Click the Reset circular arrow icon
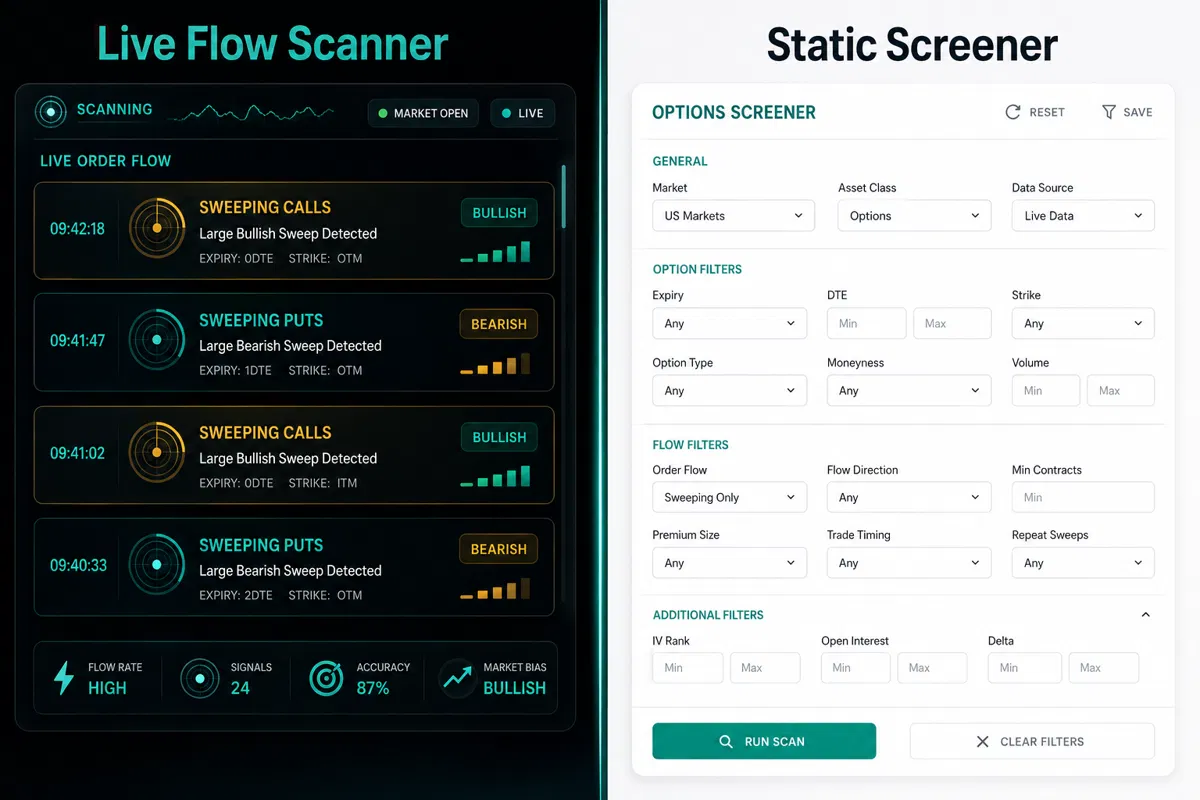Viewport: 1200px width, 800px height. click(x=1013, y=112)
